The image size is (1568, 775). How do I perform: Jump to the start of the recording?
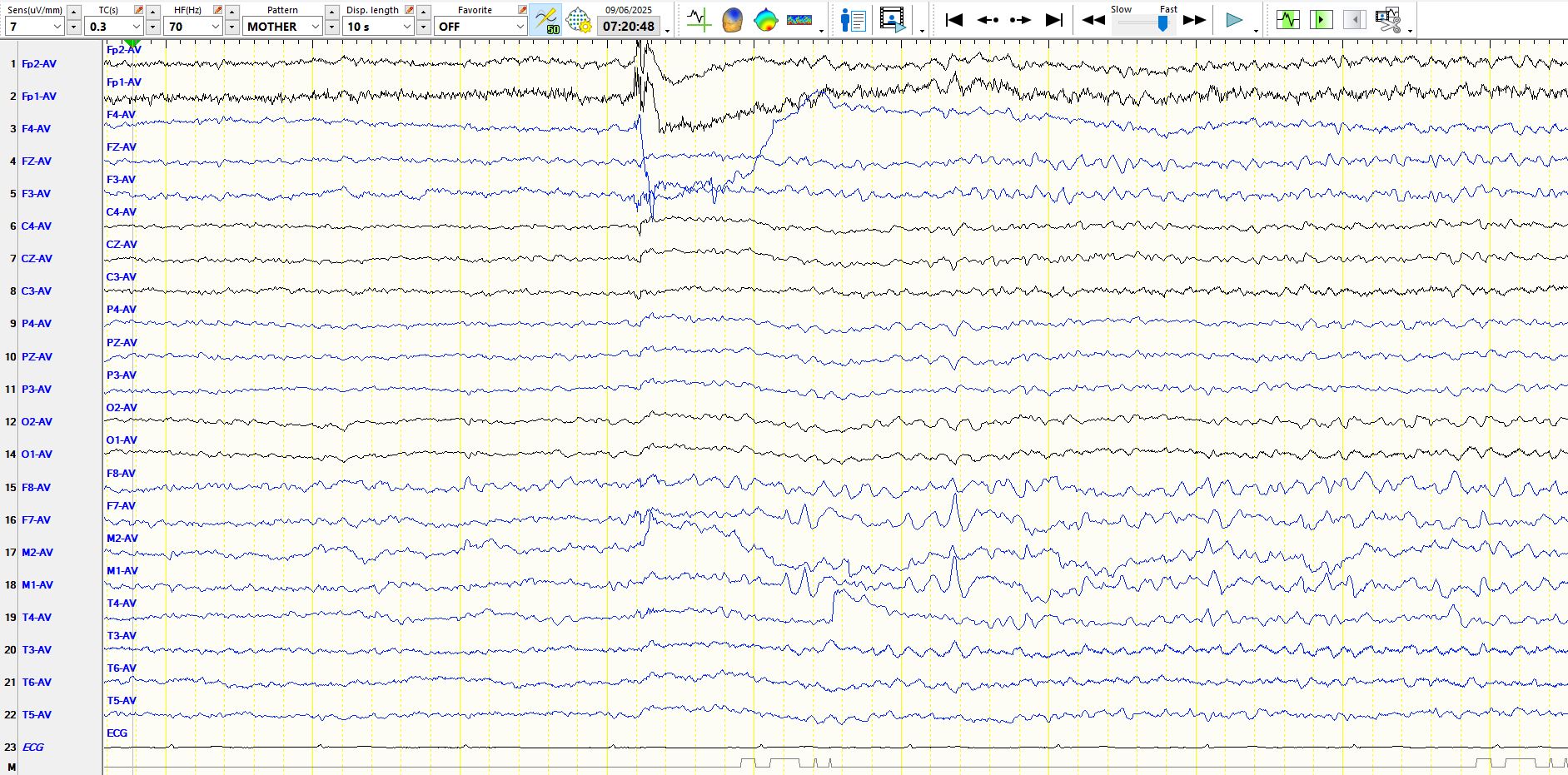tap(954, 20)
